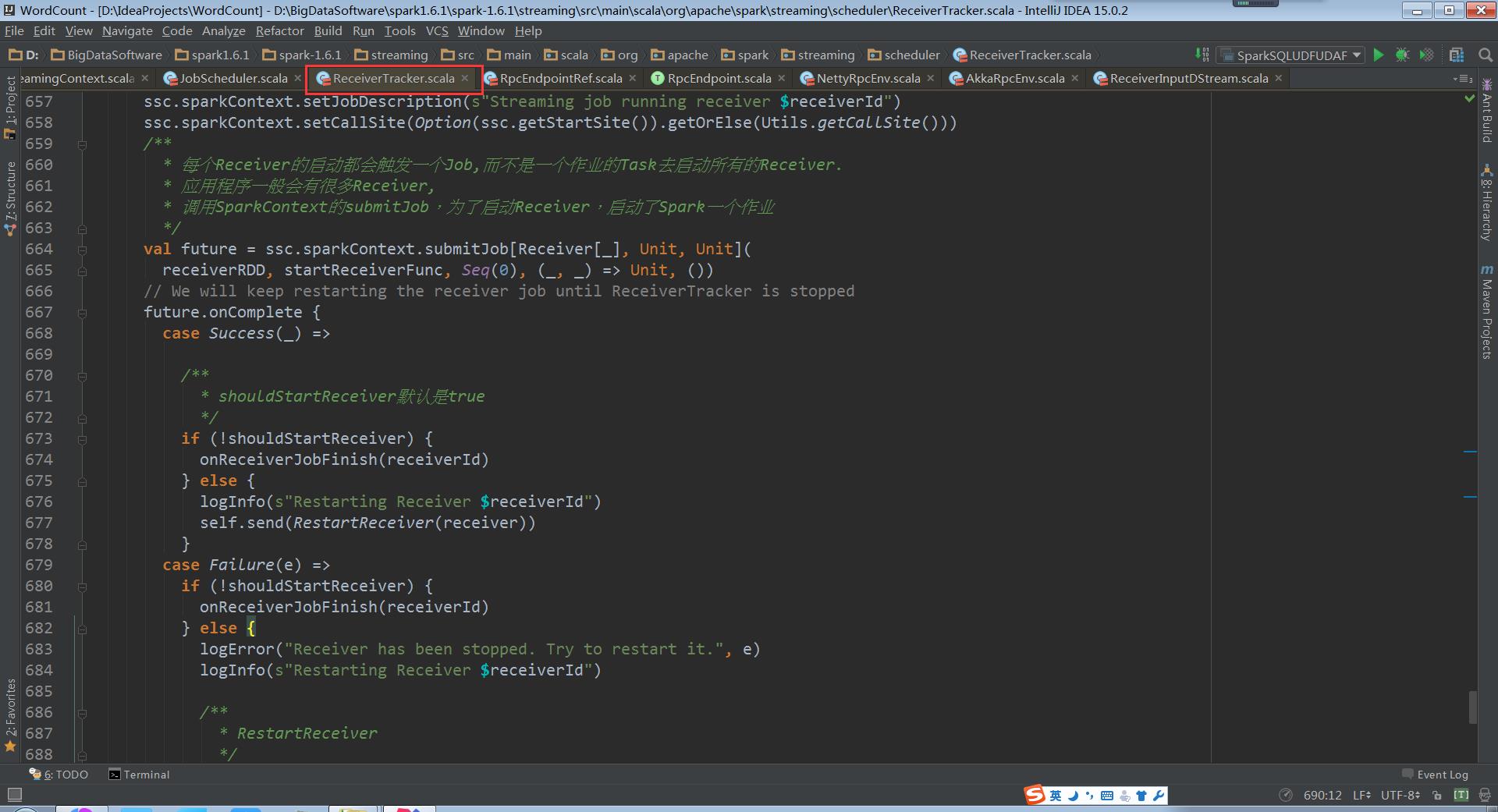Screen dimensions: 1498x812
Task: Collapse the if block at line 673
Action: coord(82,439)
